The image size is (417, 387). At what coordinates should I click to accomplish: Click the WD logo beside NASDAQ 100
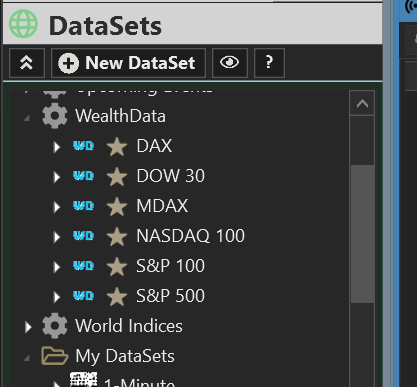point(83,236)
